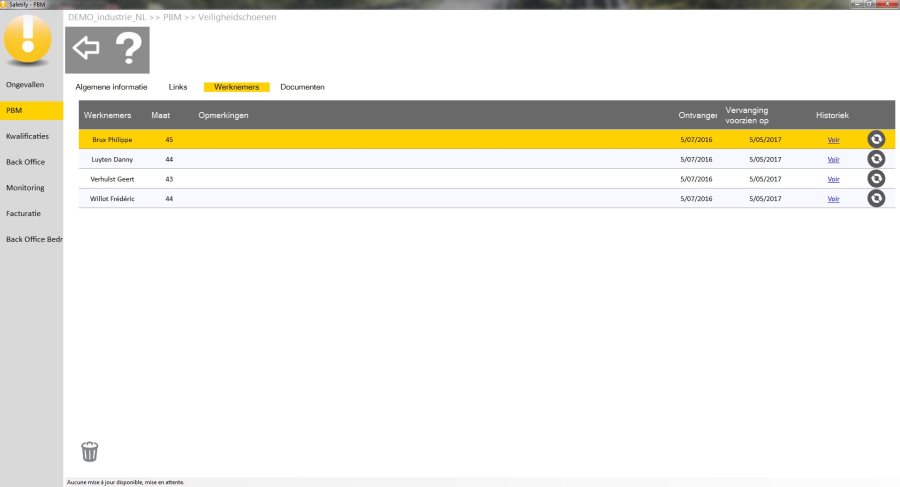Viewport: 900px width, 487px height.
Task: Click the trash bin delete icon
Action: 90,451
